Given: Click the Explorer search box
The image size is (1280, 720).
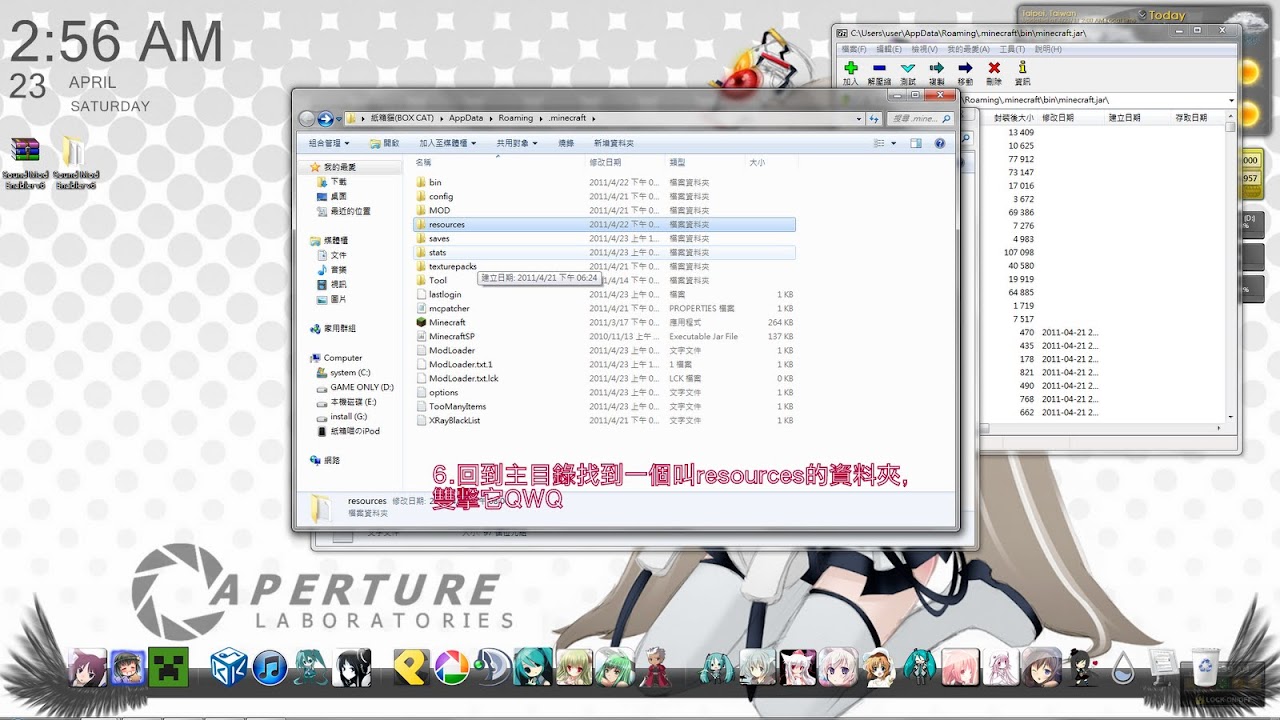Looking at the screenshot, I should pyautogui.click(x=919, y=118).
